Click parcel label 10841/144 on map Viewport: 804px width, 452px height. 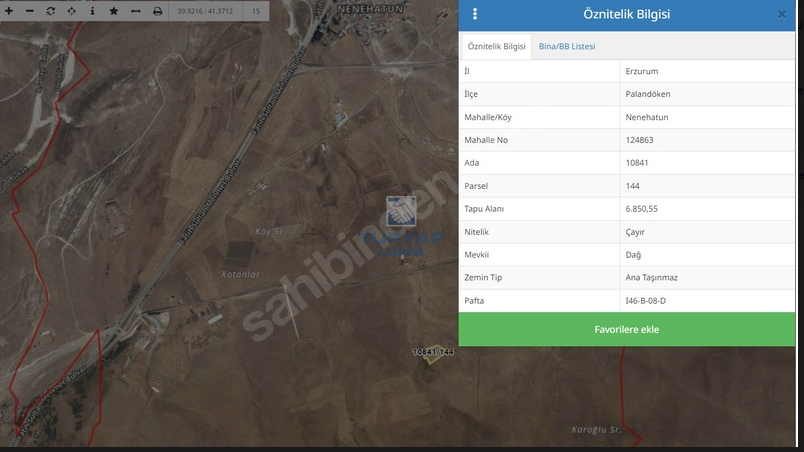tap(433, 352)
